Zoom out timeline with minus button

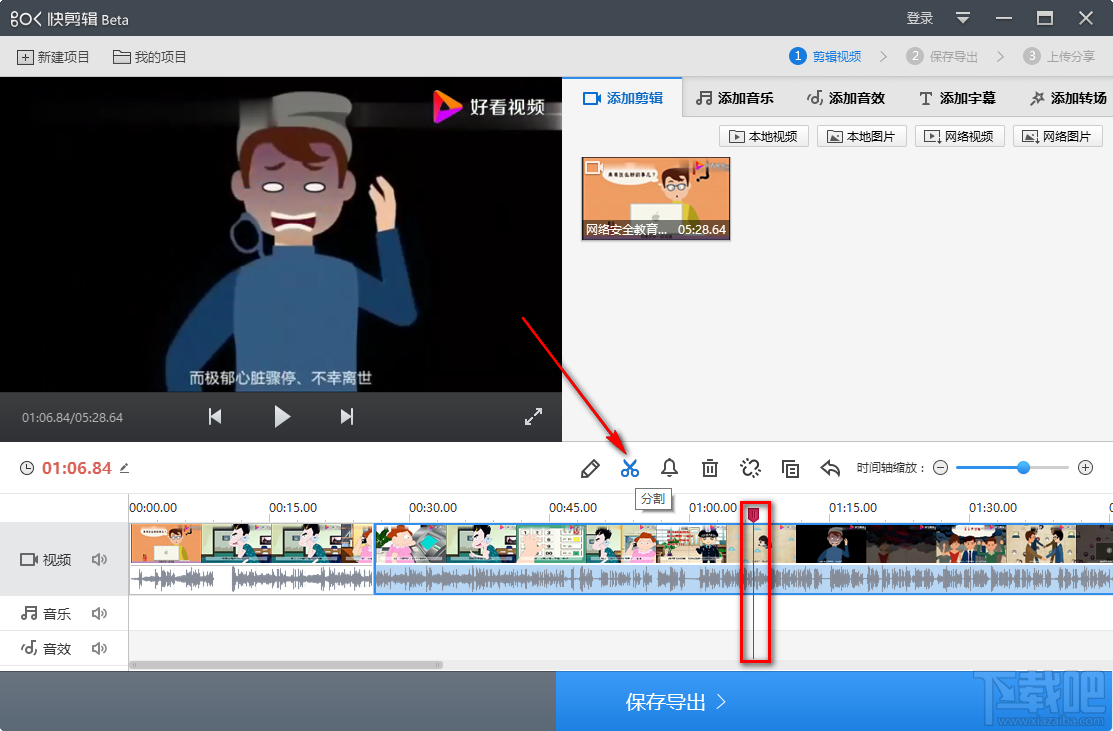point(940,468)
